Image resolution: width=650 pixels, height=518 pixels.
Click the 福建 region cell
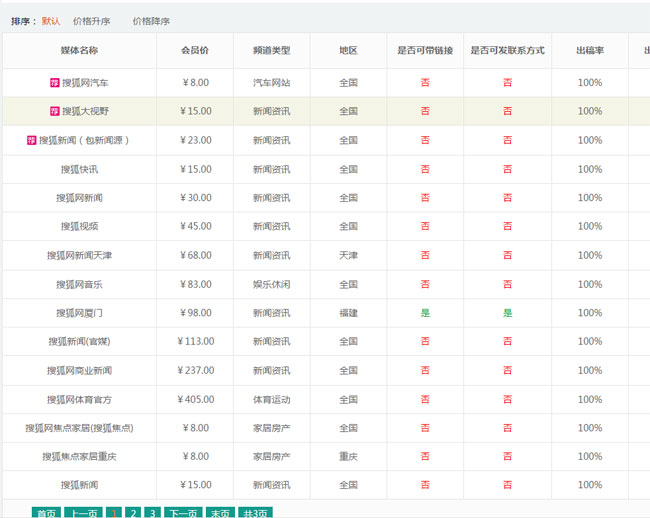(348, 313)
